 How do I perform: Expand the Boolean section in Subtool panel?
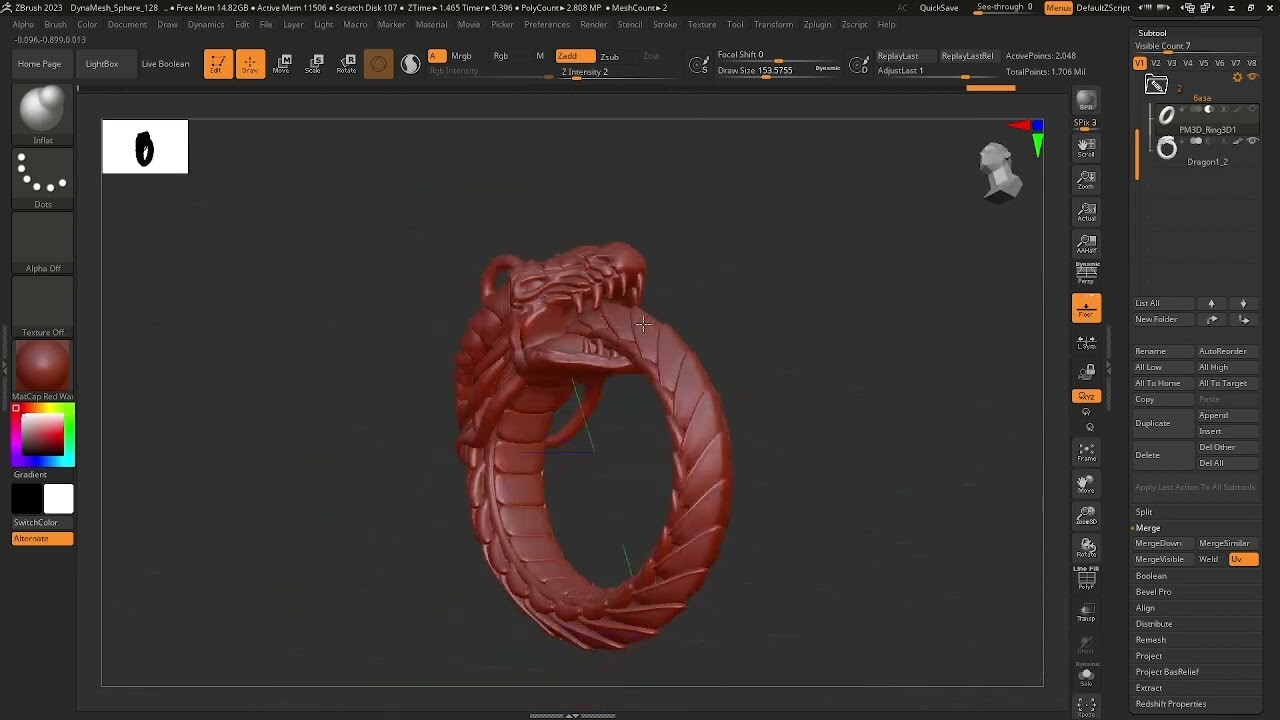coord(1152,575)
